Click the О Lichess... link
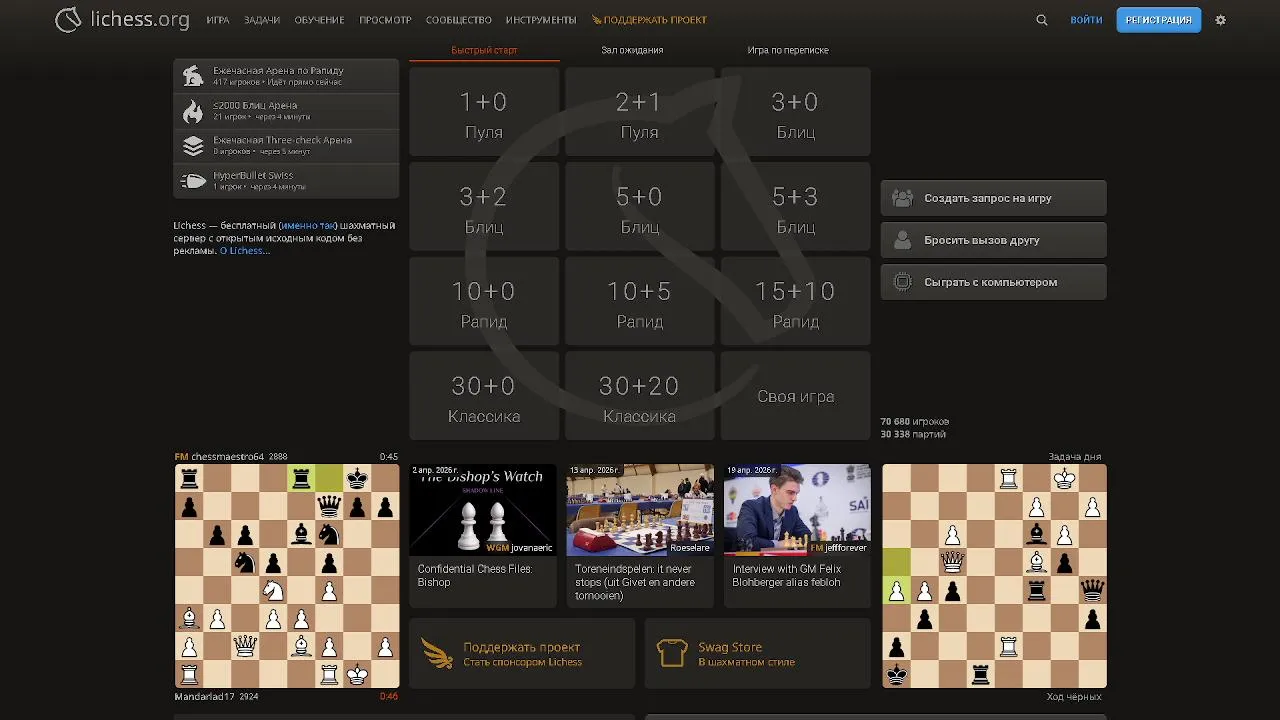This screenshot has width=1280, height=720. (x=245, y=251)
